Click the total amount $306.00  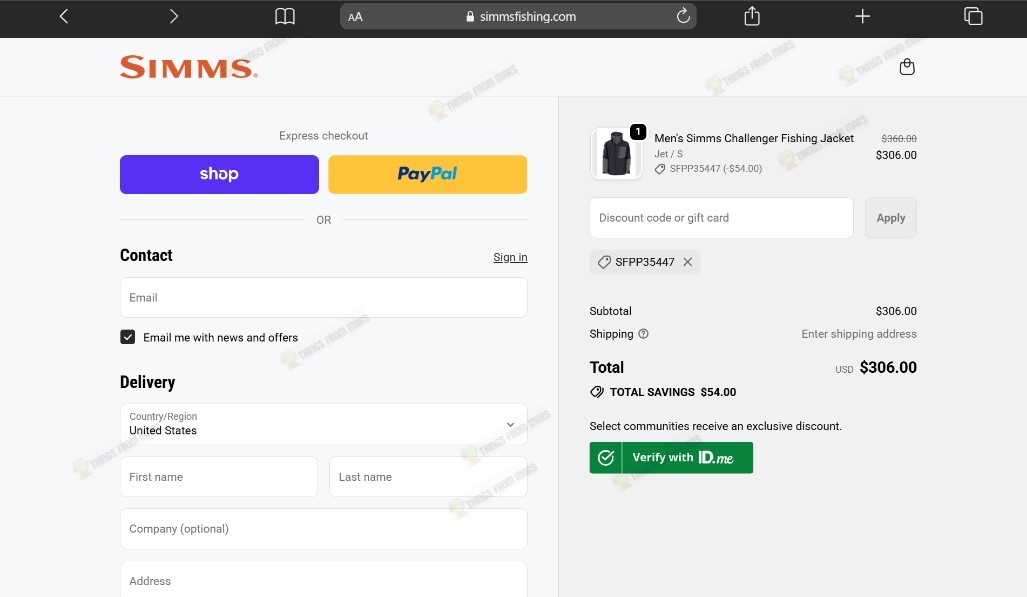[888, 368]
